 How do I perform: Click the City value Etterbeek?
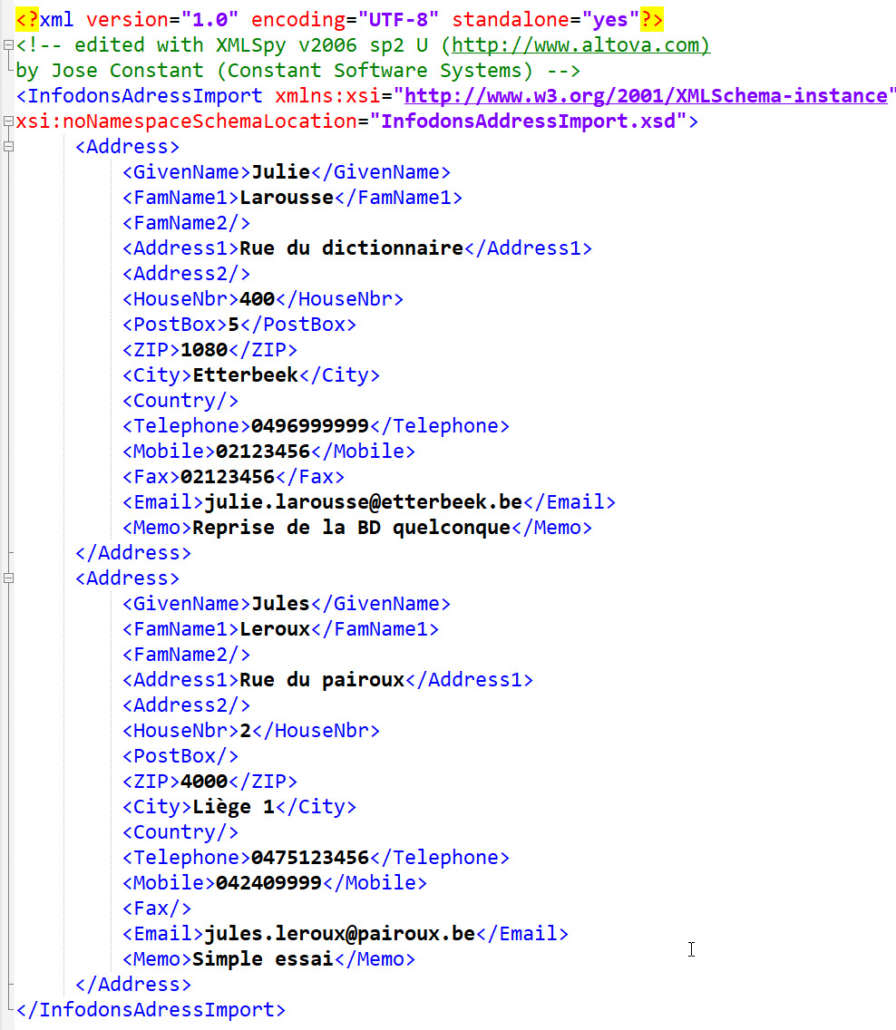tap(245, 376)
